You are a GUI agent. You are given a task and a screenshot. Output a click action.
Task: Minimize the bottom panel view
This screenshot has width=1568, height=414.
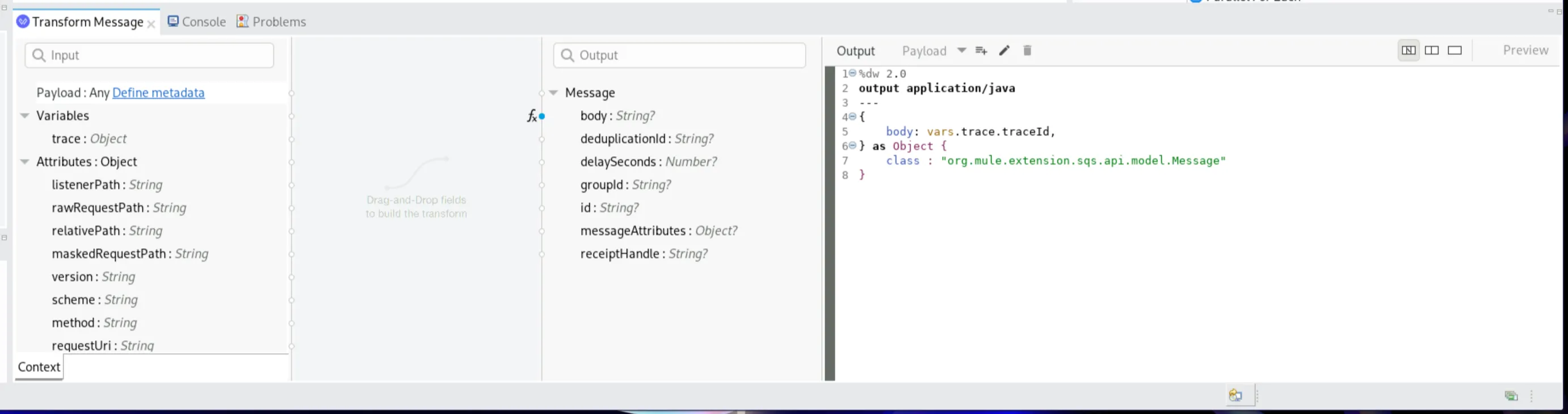tap(1550, 11)
